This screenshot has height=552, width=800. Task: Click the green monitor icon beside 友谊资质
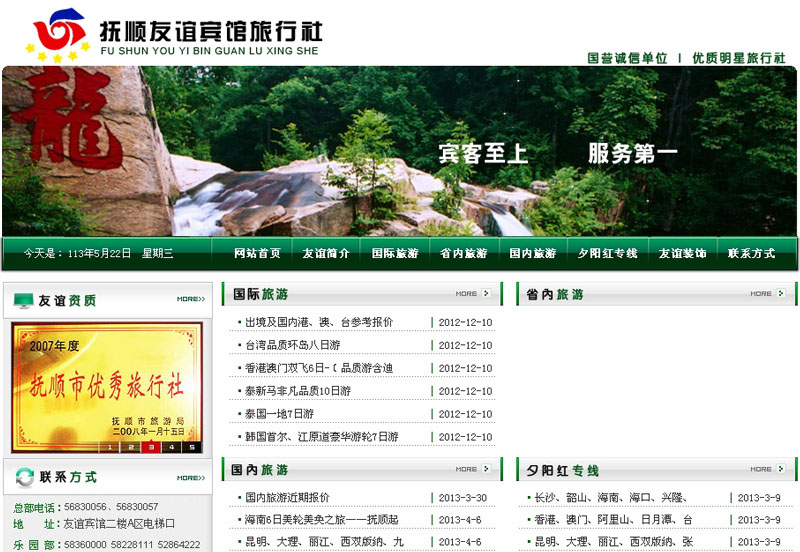tap(23, 300)
